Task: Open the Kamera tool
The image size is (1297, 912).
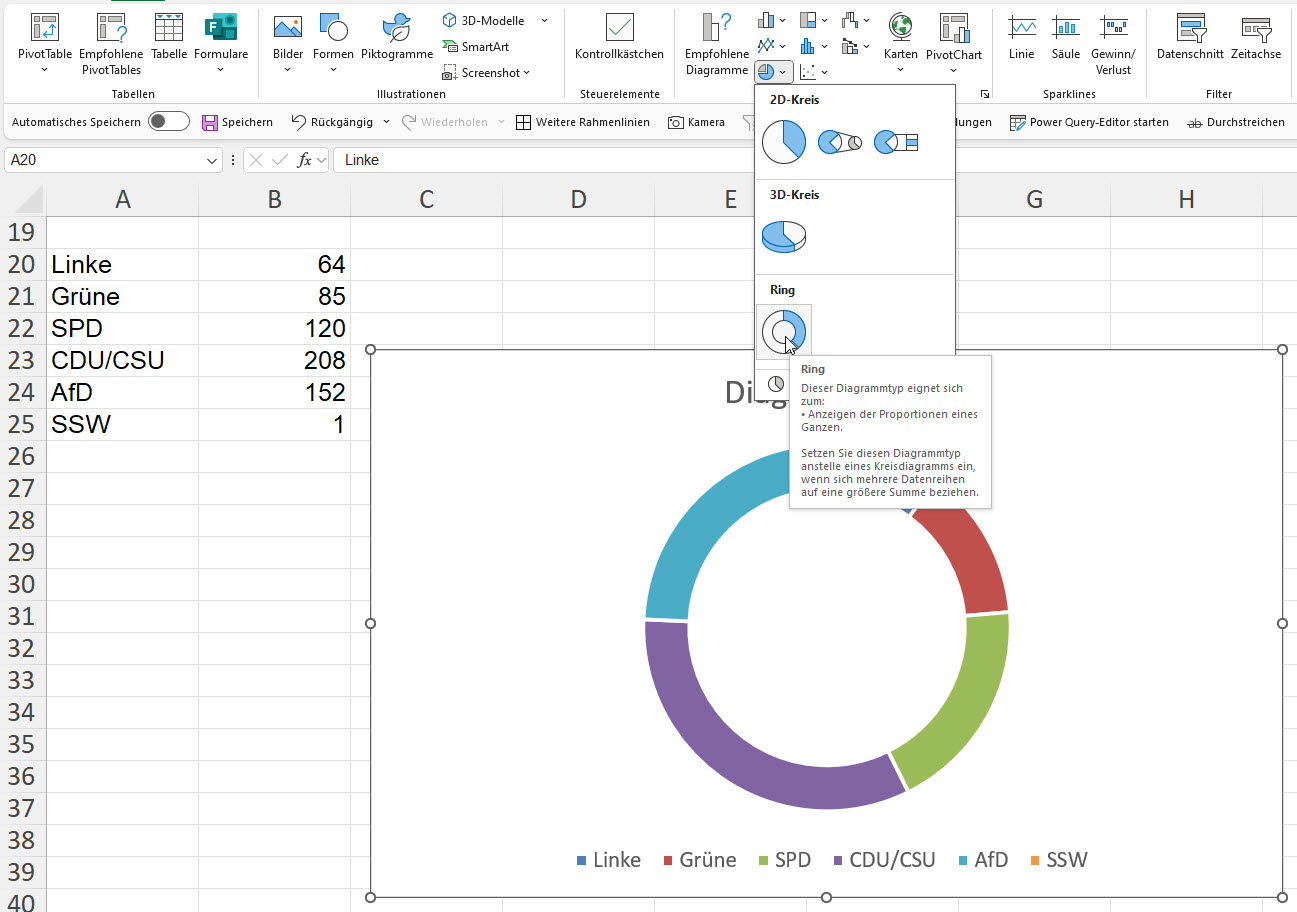Action: (x=696, y=122)
